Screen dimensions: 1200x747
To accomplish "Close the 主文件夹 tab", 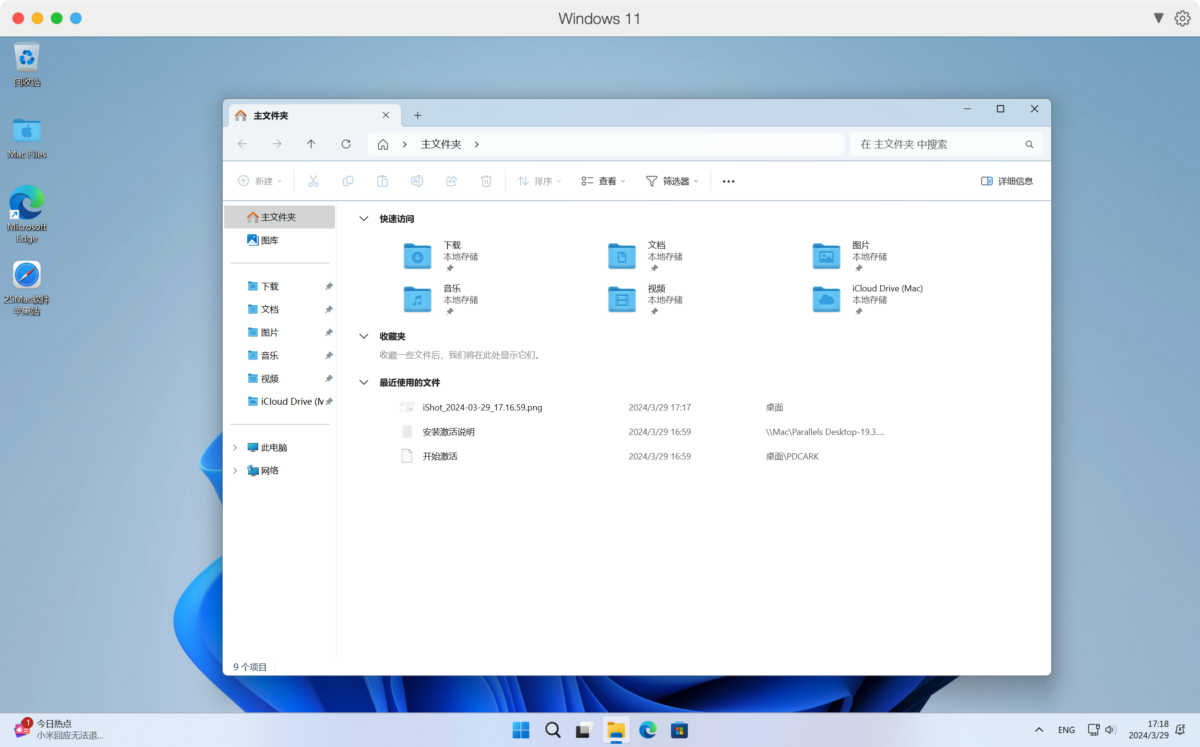I will [386, 116].
